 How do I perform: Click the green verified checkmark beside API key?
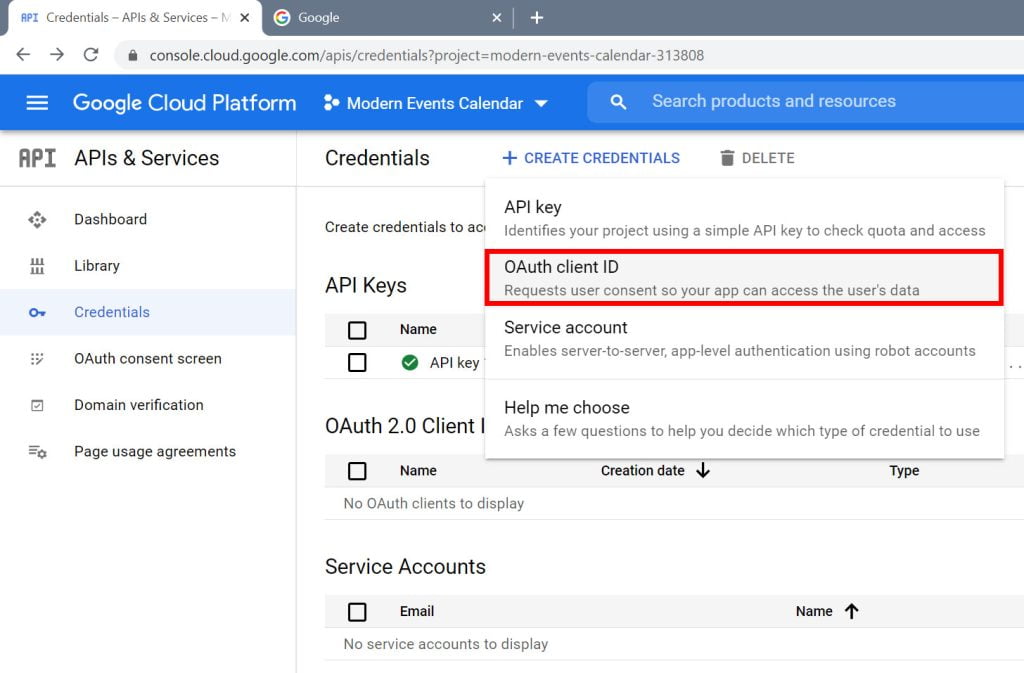pos(409,362)
